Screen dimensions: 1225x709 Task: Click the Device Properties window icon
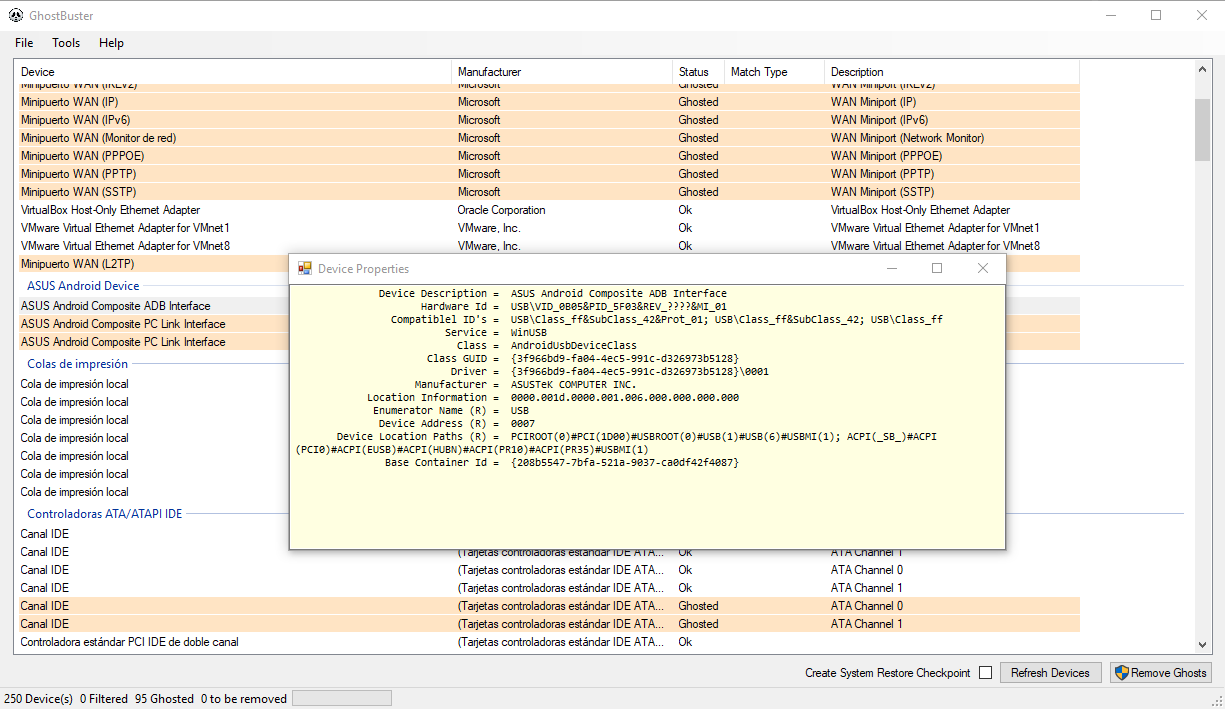click(x=305, y=269)
